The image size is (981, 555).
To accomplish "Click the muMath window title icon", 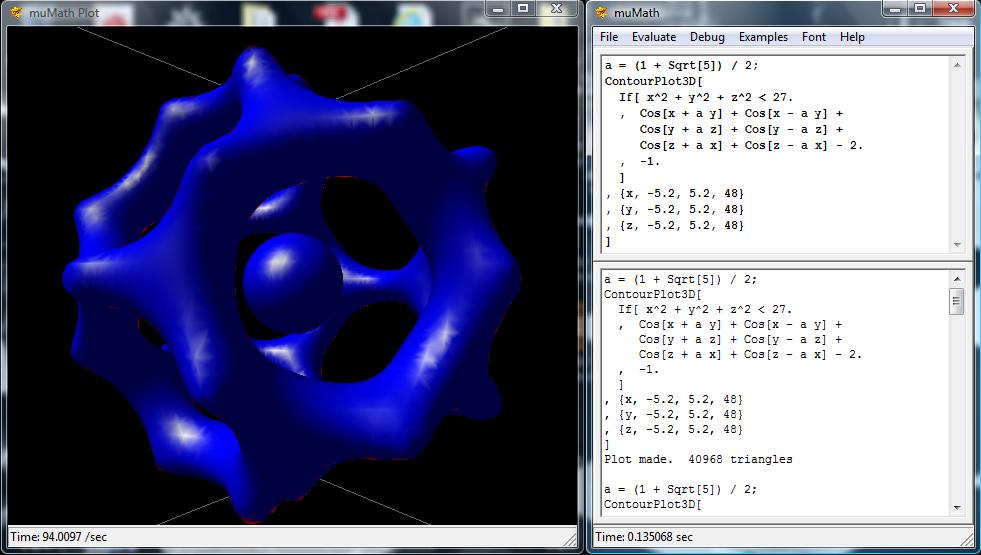I will [601, 13].
